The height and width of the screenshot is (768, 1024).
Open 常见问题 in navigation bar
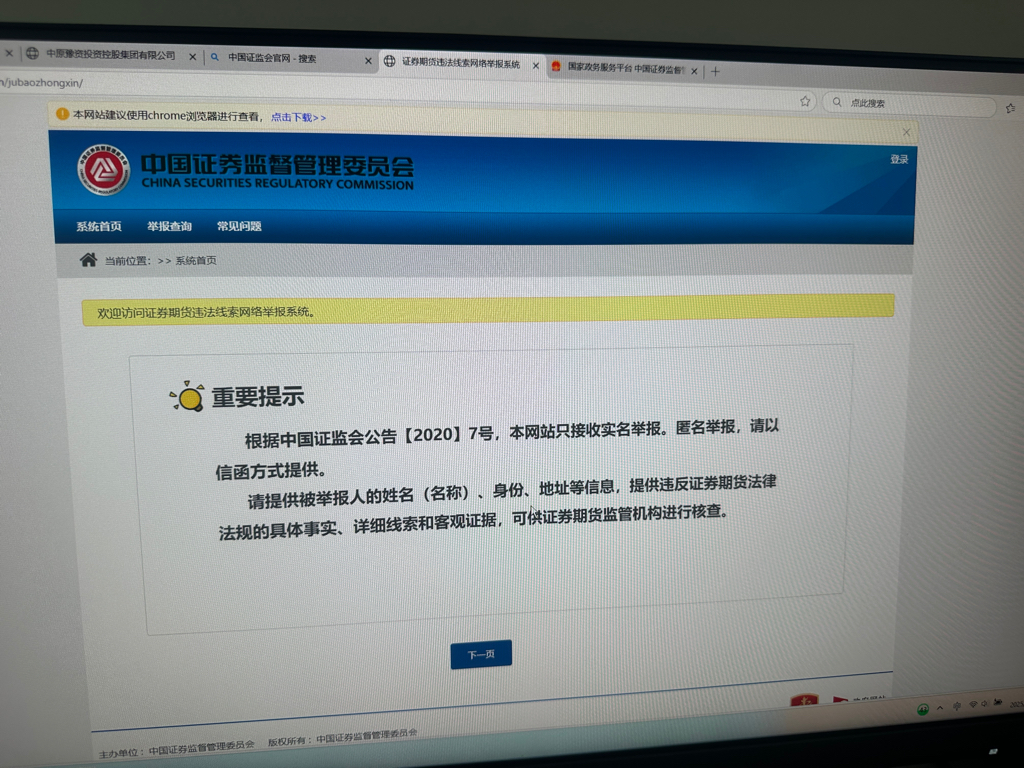coord(239,226)
